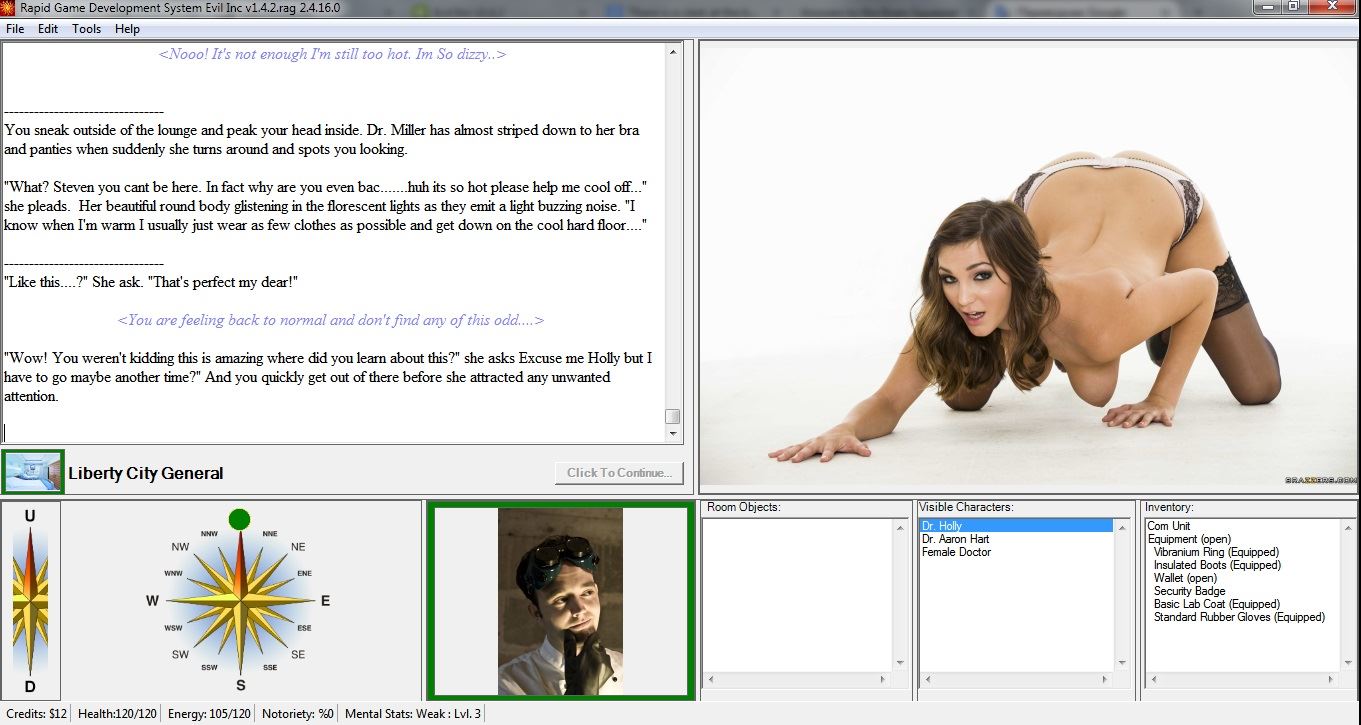Select the NE direction on compass
The width and height of the screenshot is (1361, 725).
[x=297, y=547]
